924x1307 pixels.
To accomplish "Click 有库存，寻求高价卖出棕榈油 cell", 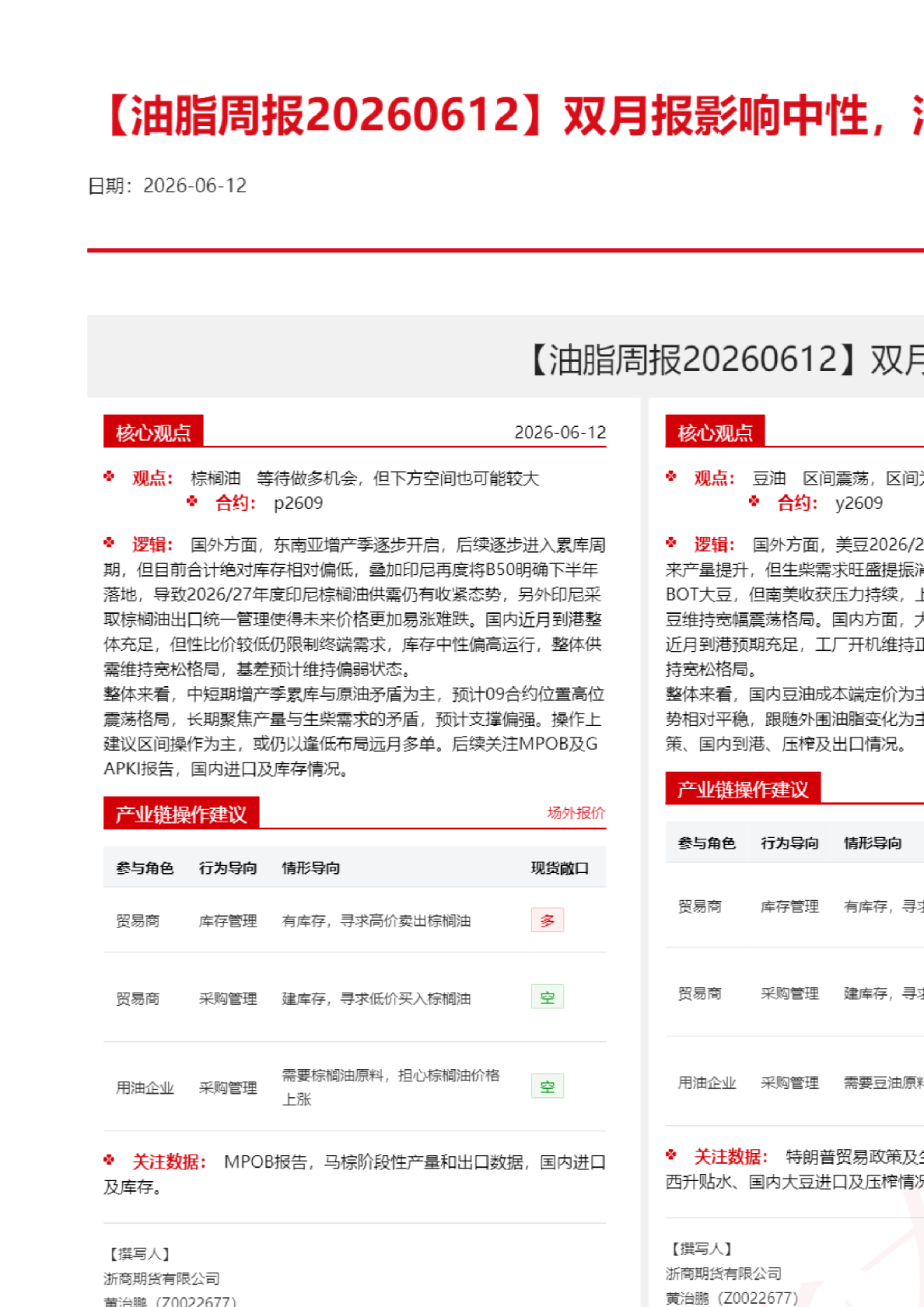I will click(376, 921).
